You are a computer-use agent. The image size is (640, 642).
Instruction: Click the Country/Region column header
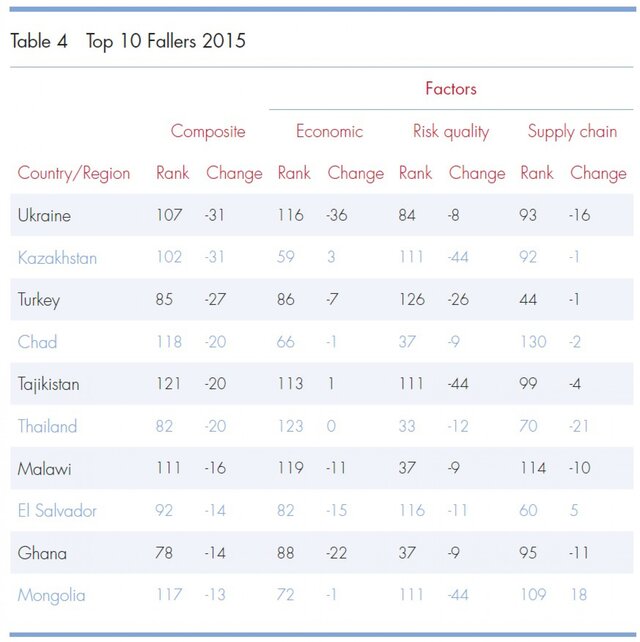coord(74,173)
